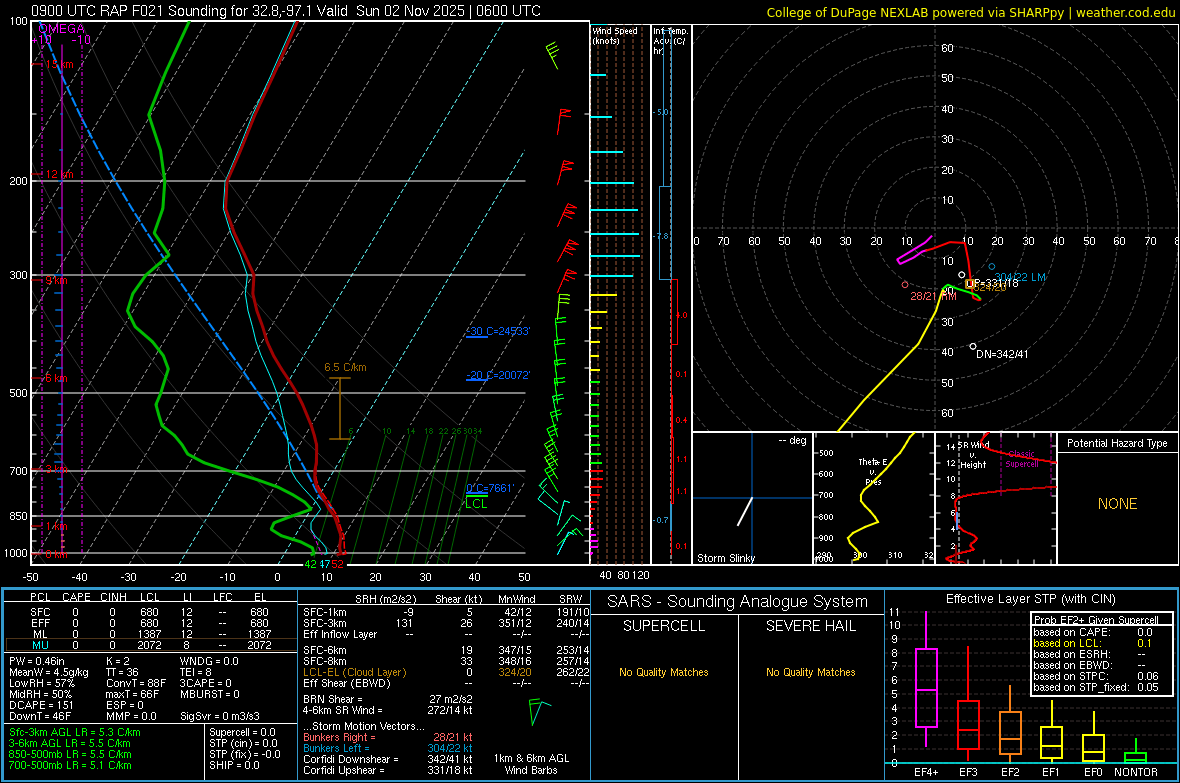
Task: Click the "EFF" parcel row label
Action: [40, 623]
